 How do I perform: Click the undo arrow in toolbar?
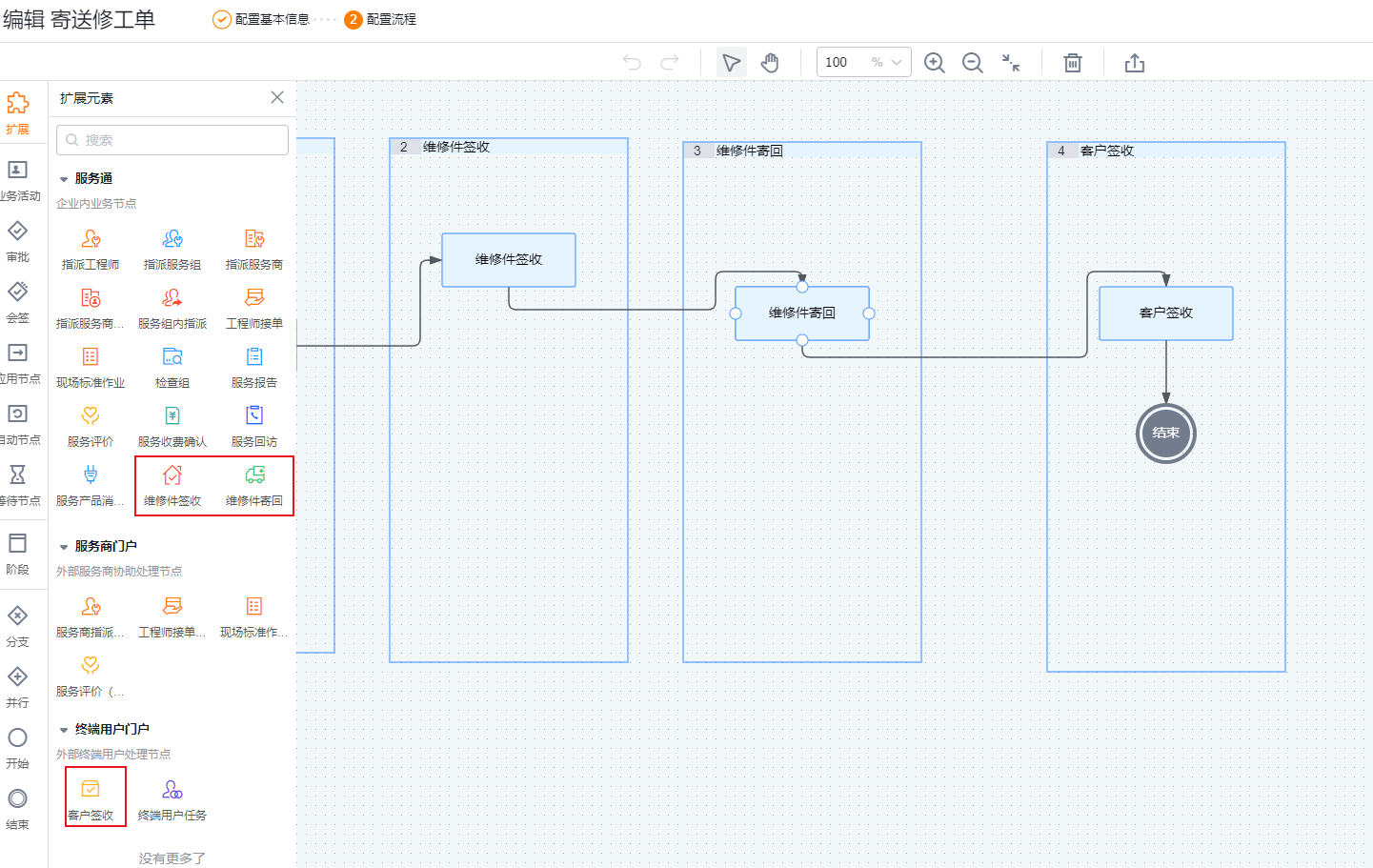[x=632, y=62]
